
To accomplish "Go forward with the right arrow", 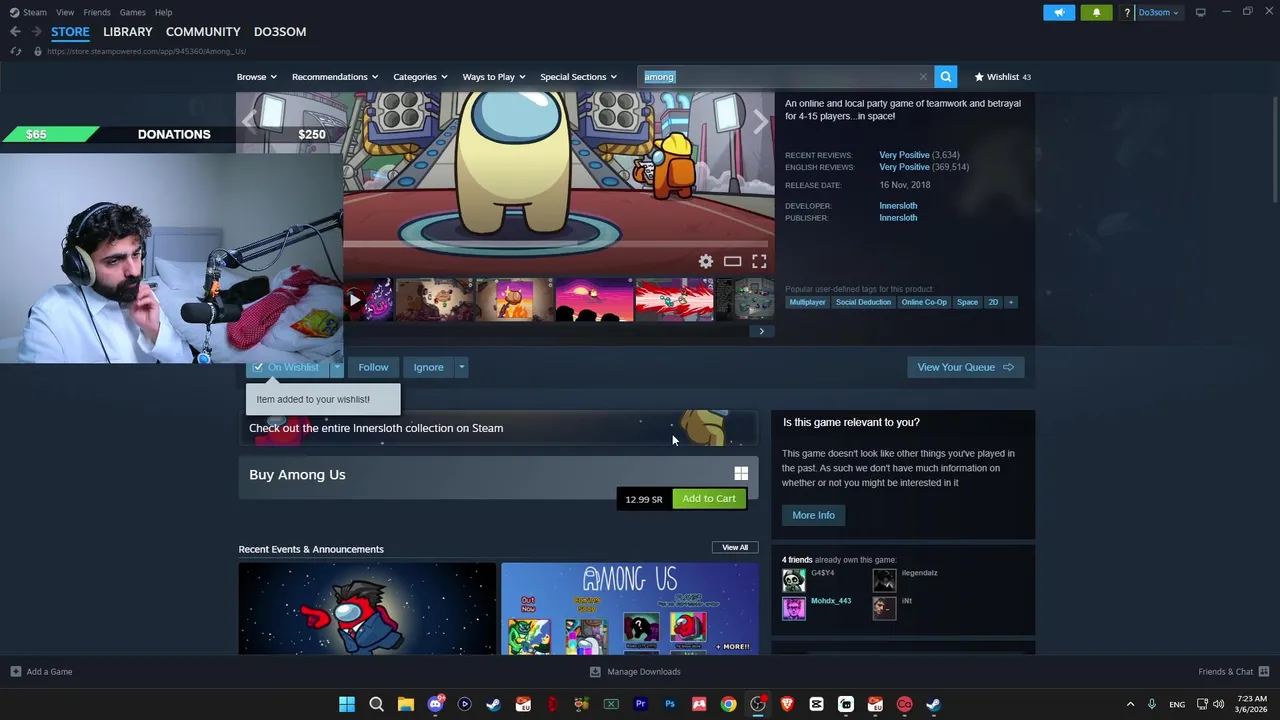I will tap(36, 32).
